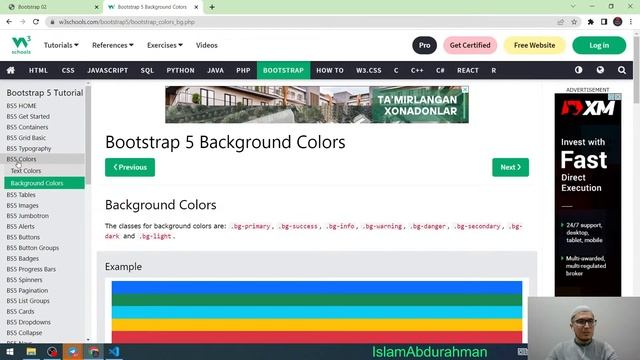This screenshot has height=360, width=640.
Task: Click the TA'MIRLANGAN XONADONLAR banner ad
Action: (x=317, y=104)
